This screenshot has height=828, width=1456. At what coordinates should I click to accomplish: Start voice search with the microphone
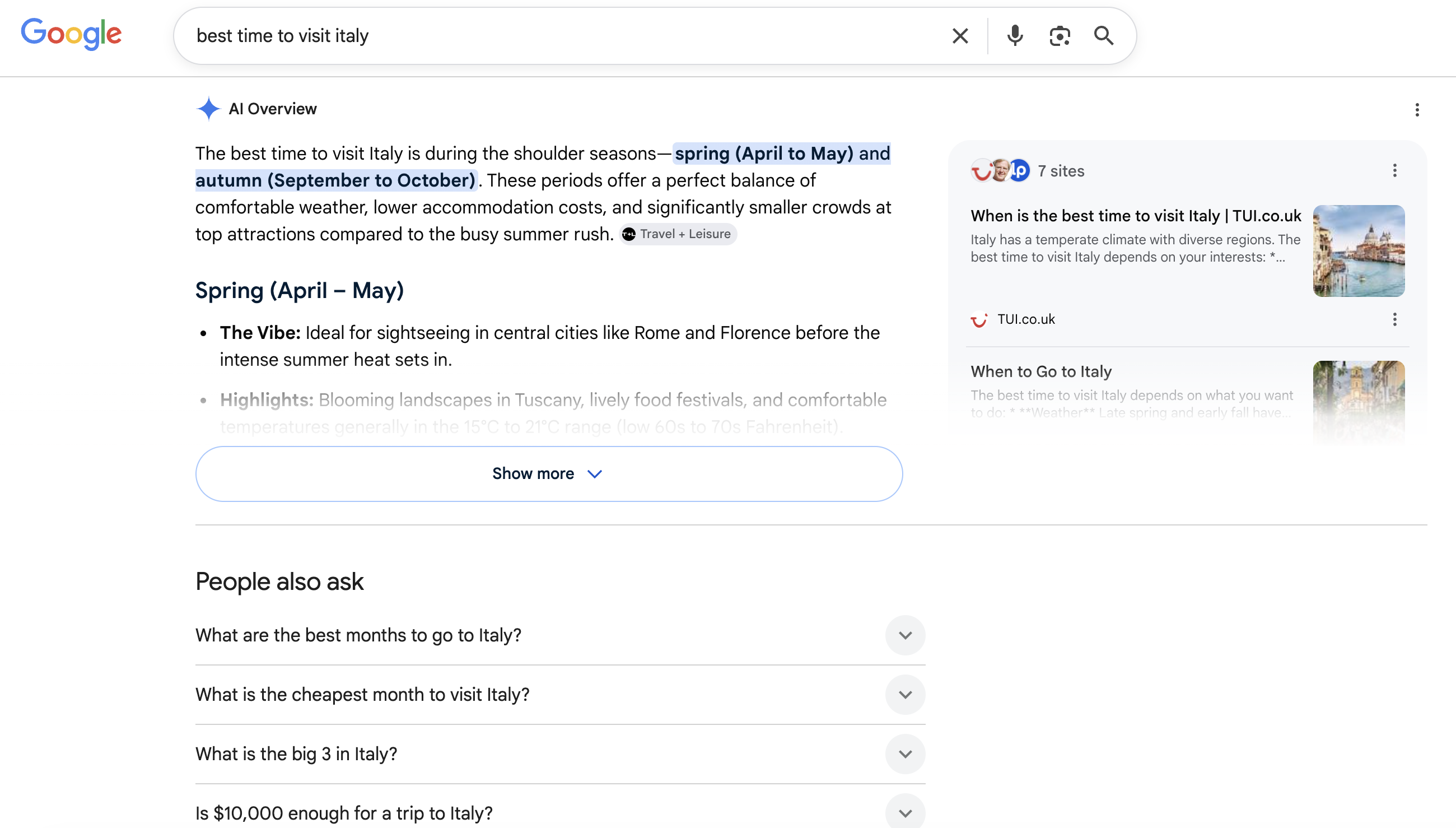tap(1014, 36)
